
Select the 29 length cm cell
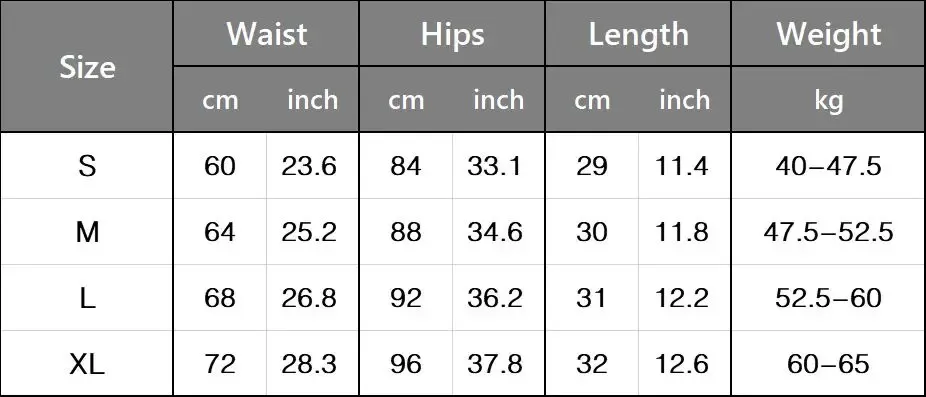click(x=591, y=166)
